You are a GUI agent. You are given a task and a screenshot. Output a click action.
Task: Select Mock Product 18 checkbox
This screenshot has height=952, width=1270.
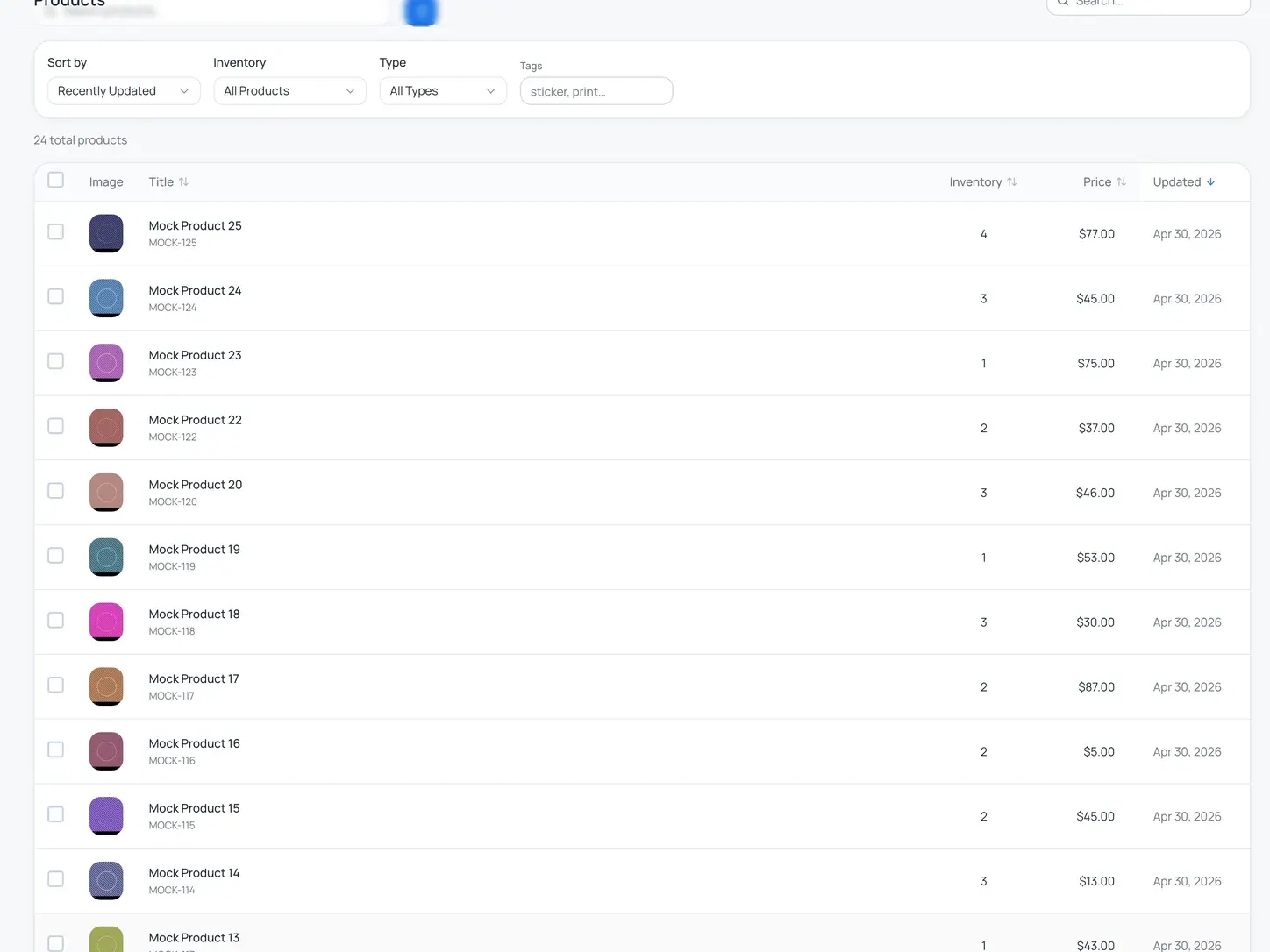[x=56, y=621]
